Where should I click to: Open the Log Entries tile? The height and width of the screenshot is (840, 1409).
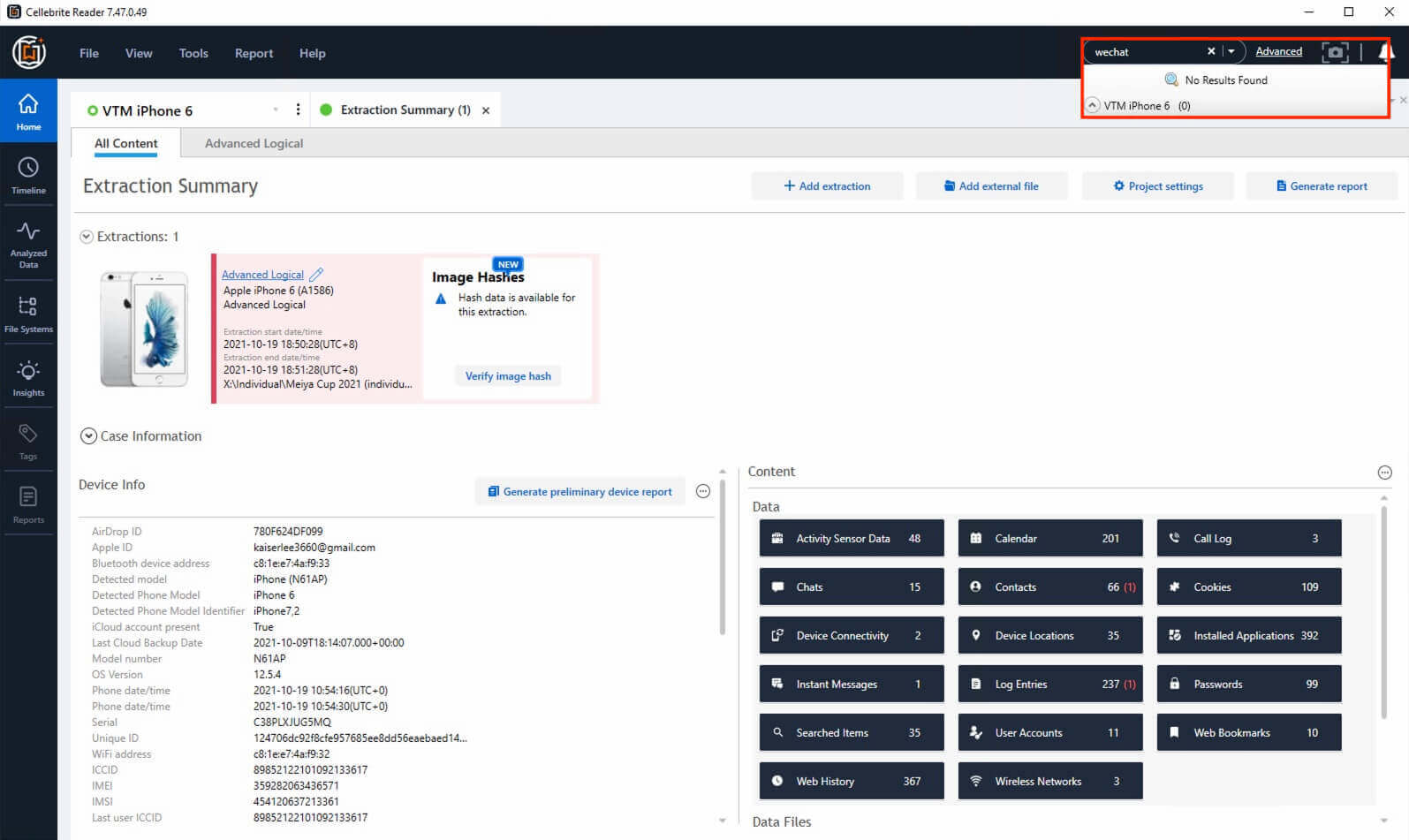(1050, 684)
